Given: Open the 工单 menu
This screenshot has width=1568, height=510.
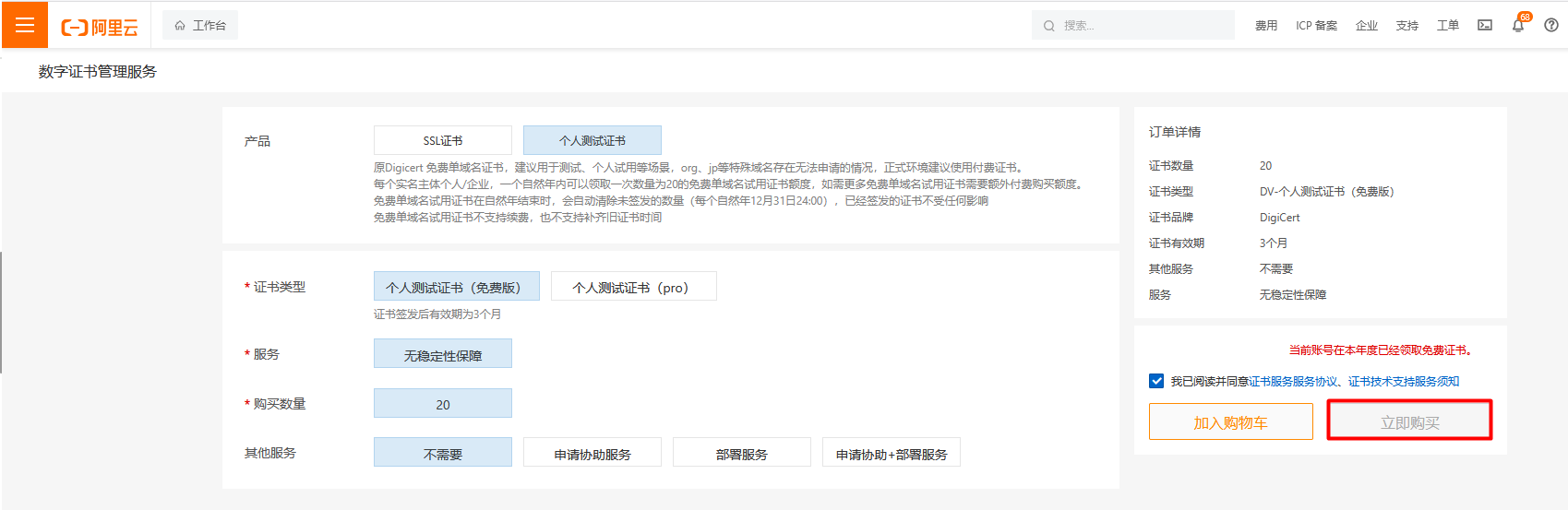Looking at the screenshot, I should (1448, 26).
